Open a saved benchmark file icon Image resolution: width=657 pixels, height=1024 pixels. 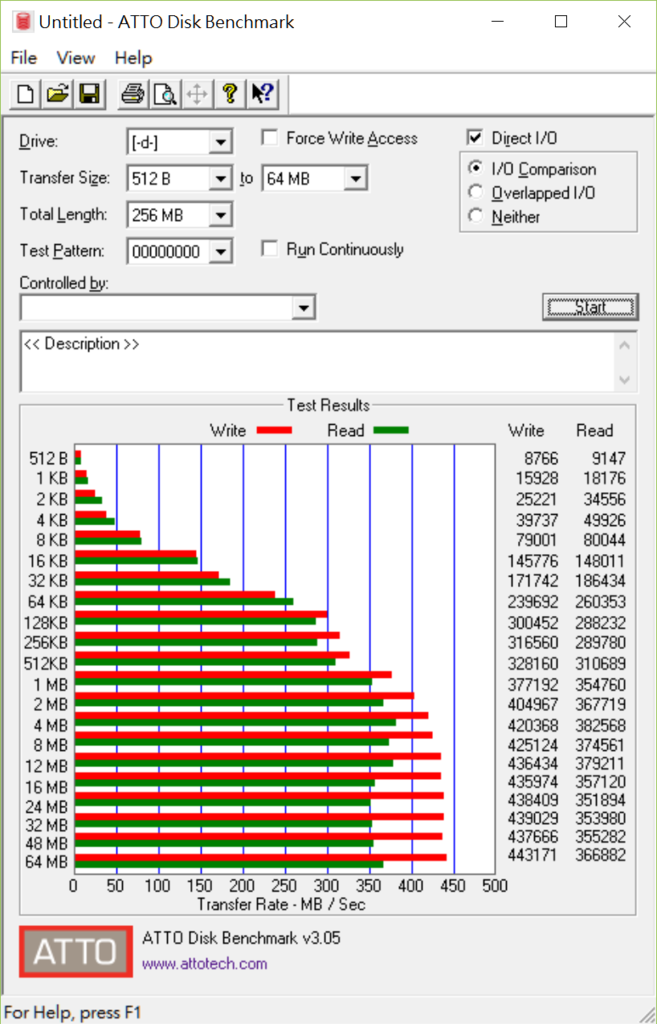(x=57, y=94)
